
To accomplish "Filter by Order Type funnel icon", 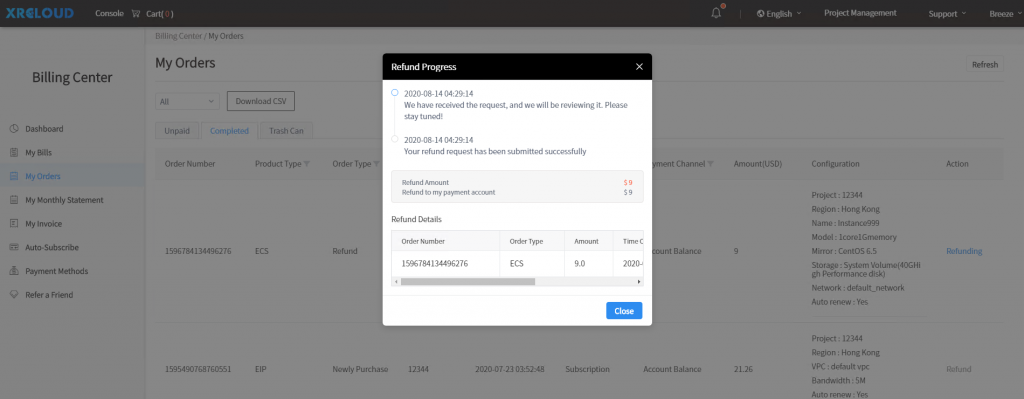I will pyautogui.click(x=377, y=164).
